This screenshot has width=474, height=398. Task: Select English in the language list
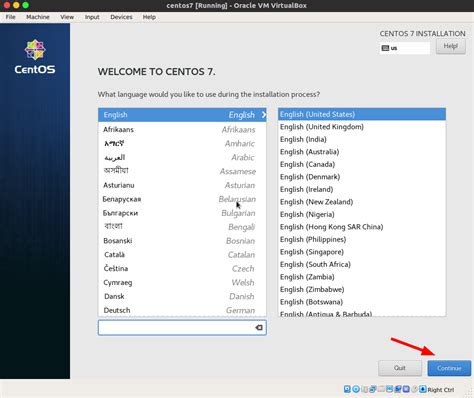[182, 115]
